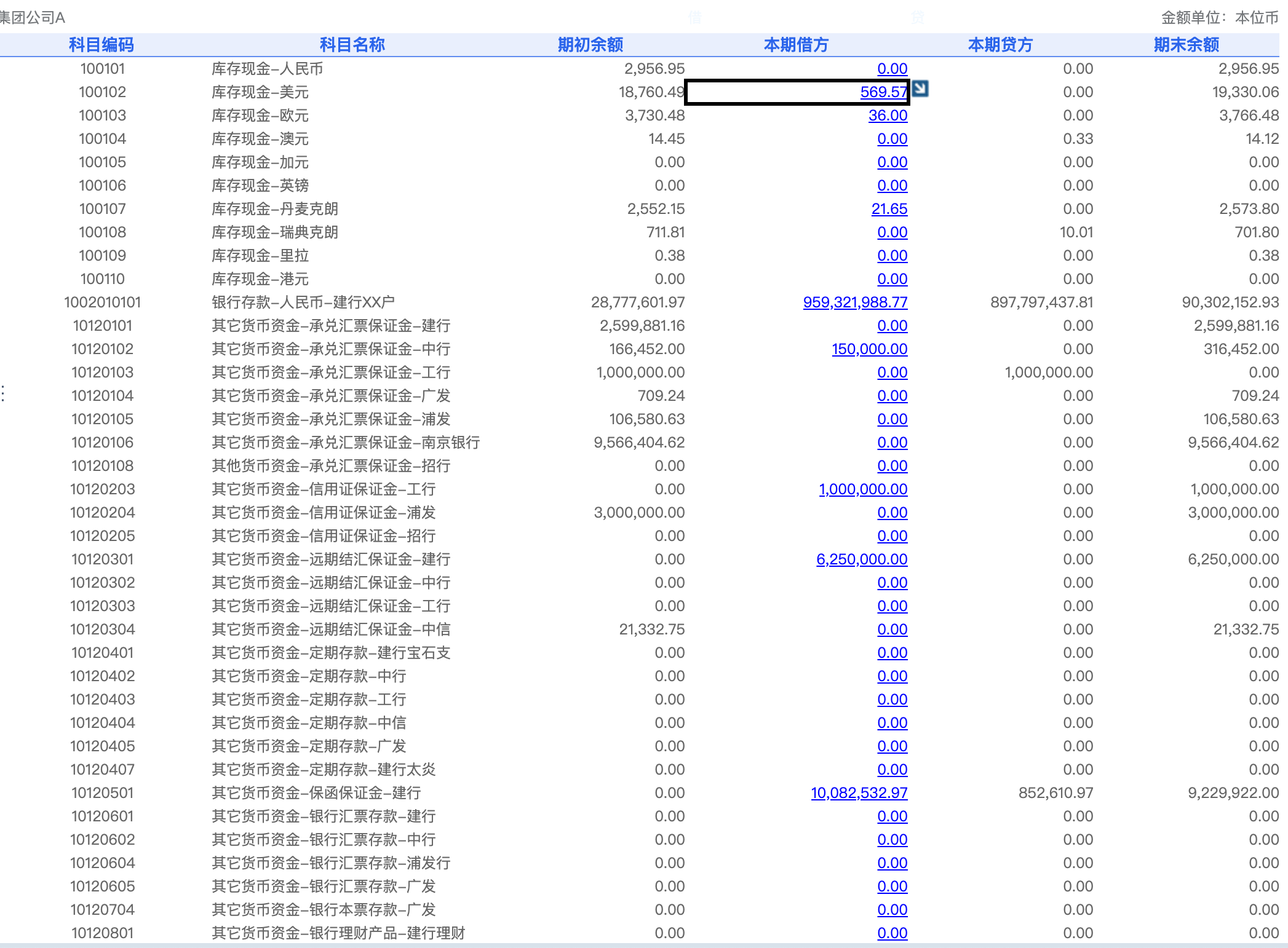Open the 21.65 debit link for 丹麦克朗
Image resolution: width=1288 pixels, height=948 pixels.
click(889, 209)
